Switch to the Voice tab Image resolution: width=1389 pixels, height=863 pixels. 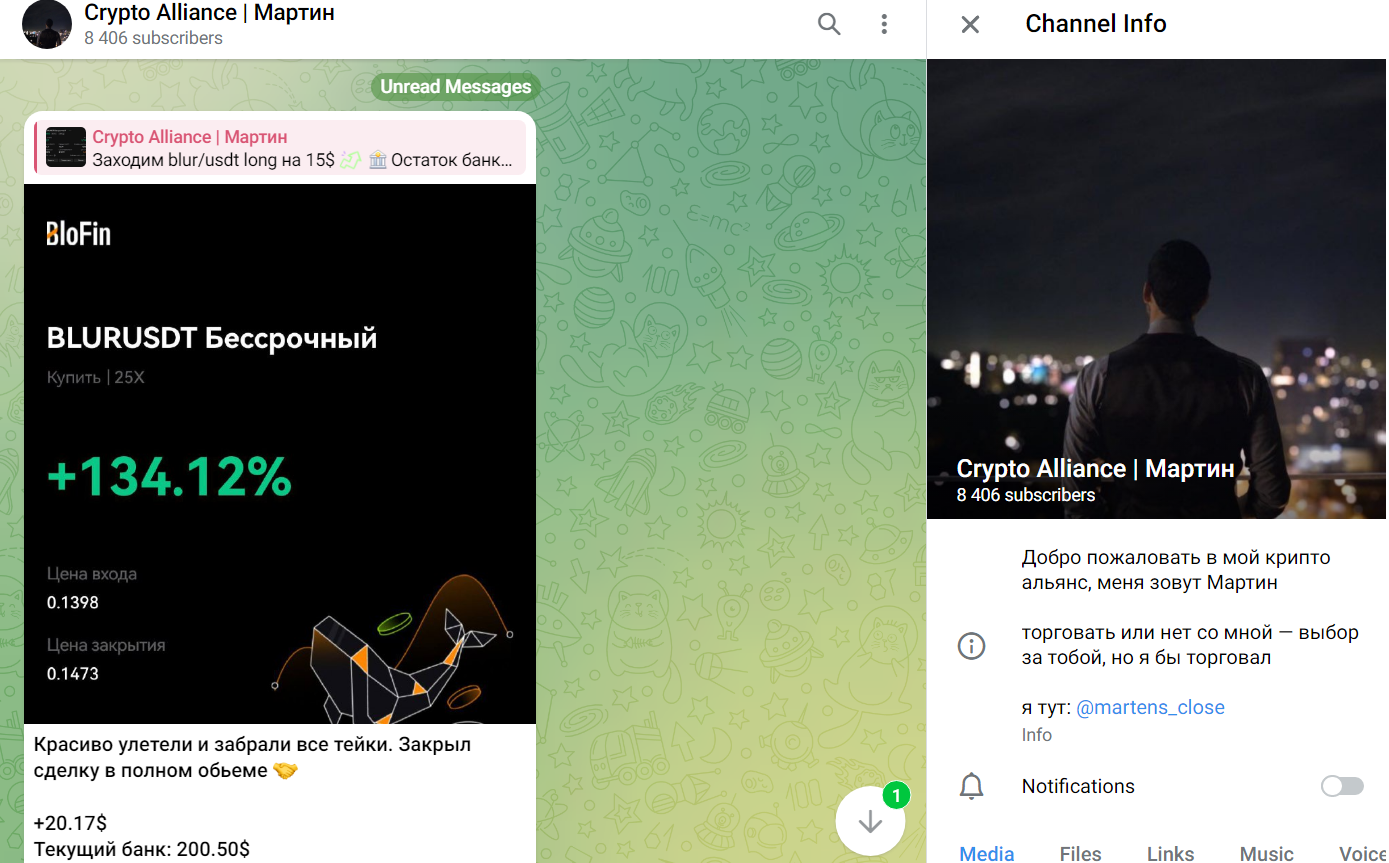point(1362,853)
